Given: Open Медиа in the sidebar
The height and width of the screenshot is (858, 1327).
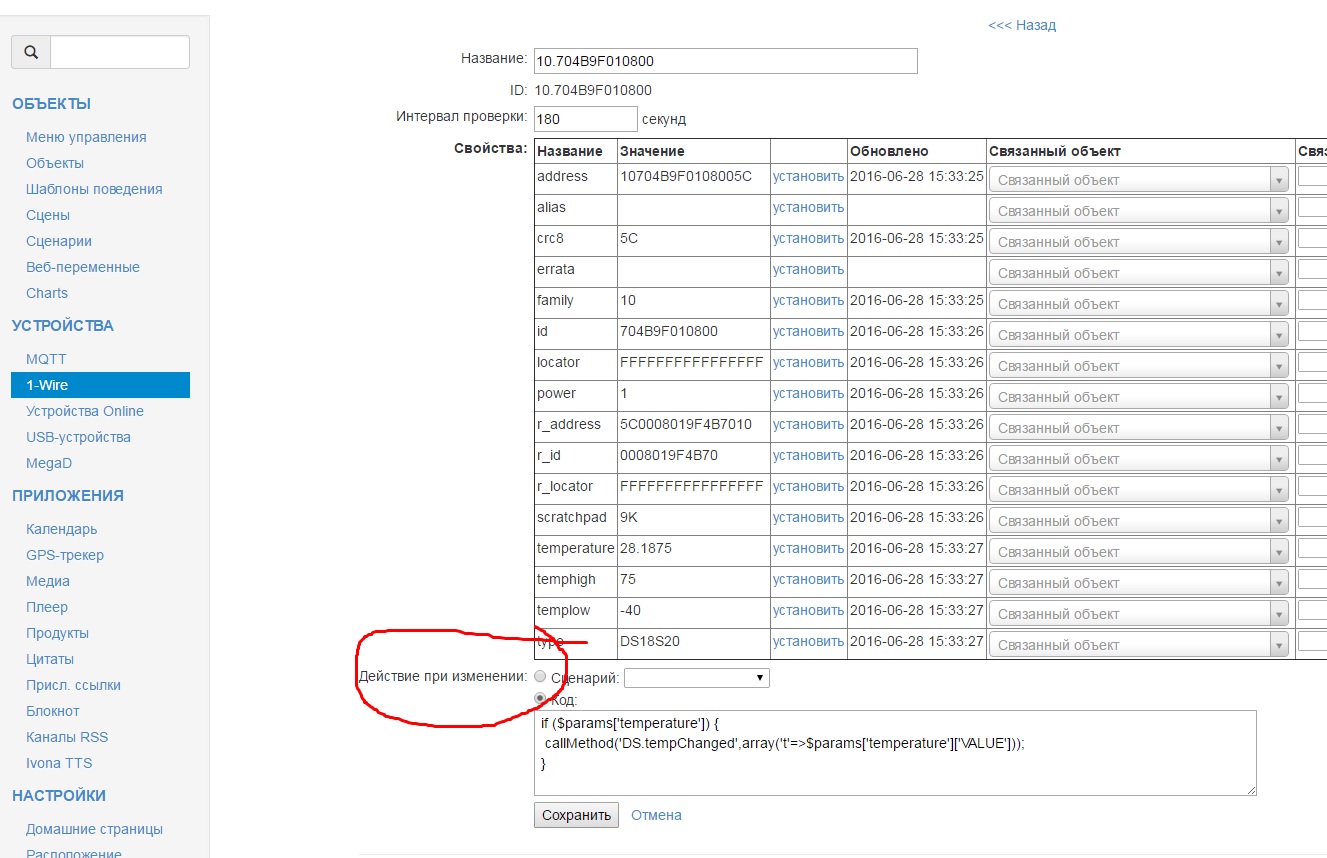Looking at the screenshot, I should click(x=48, y=581).
